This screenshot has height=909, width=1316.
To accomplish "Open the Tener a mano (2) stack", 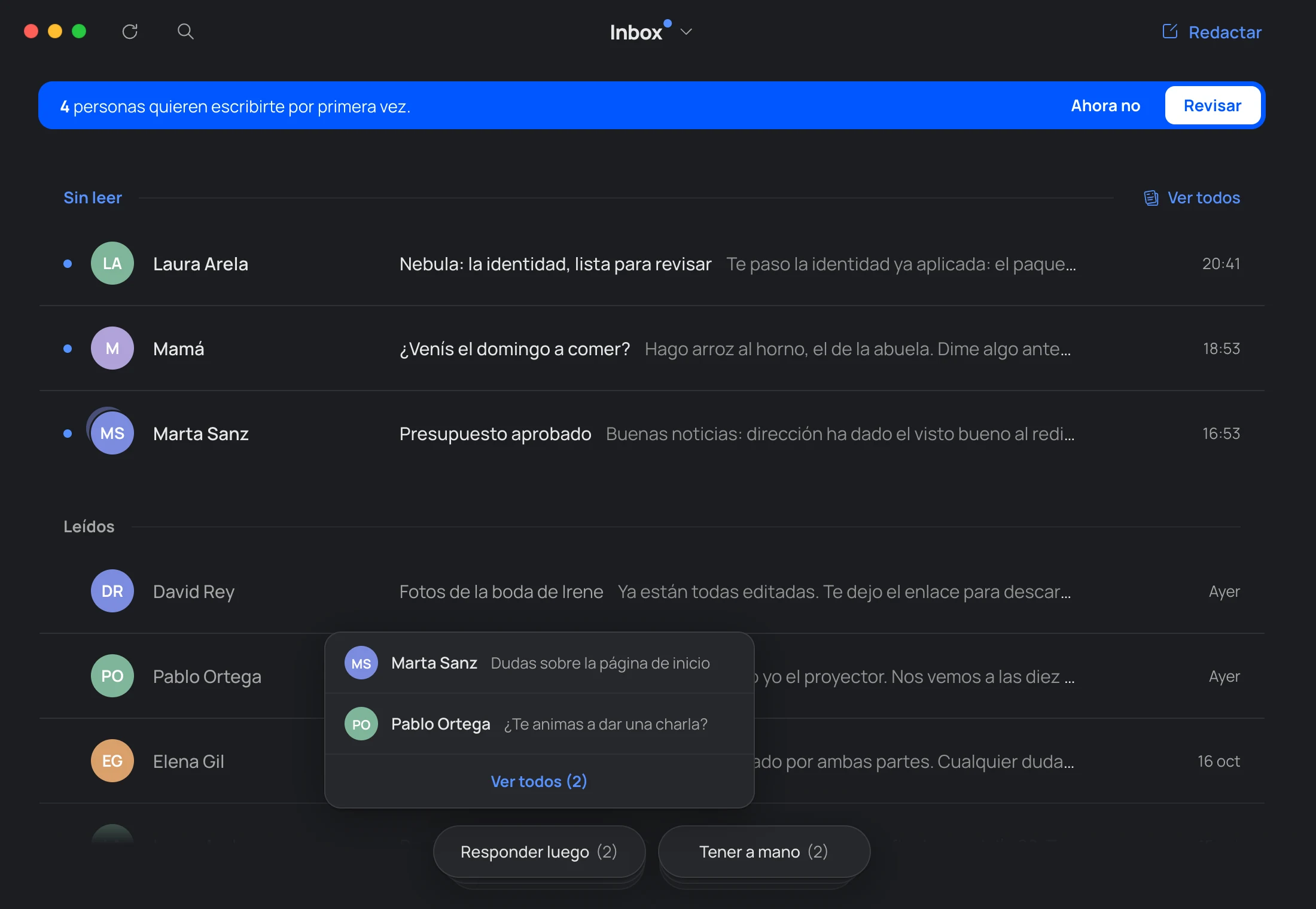I will tap(764, 852).
